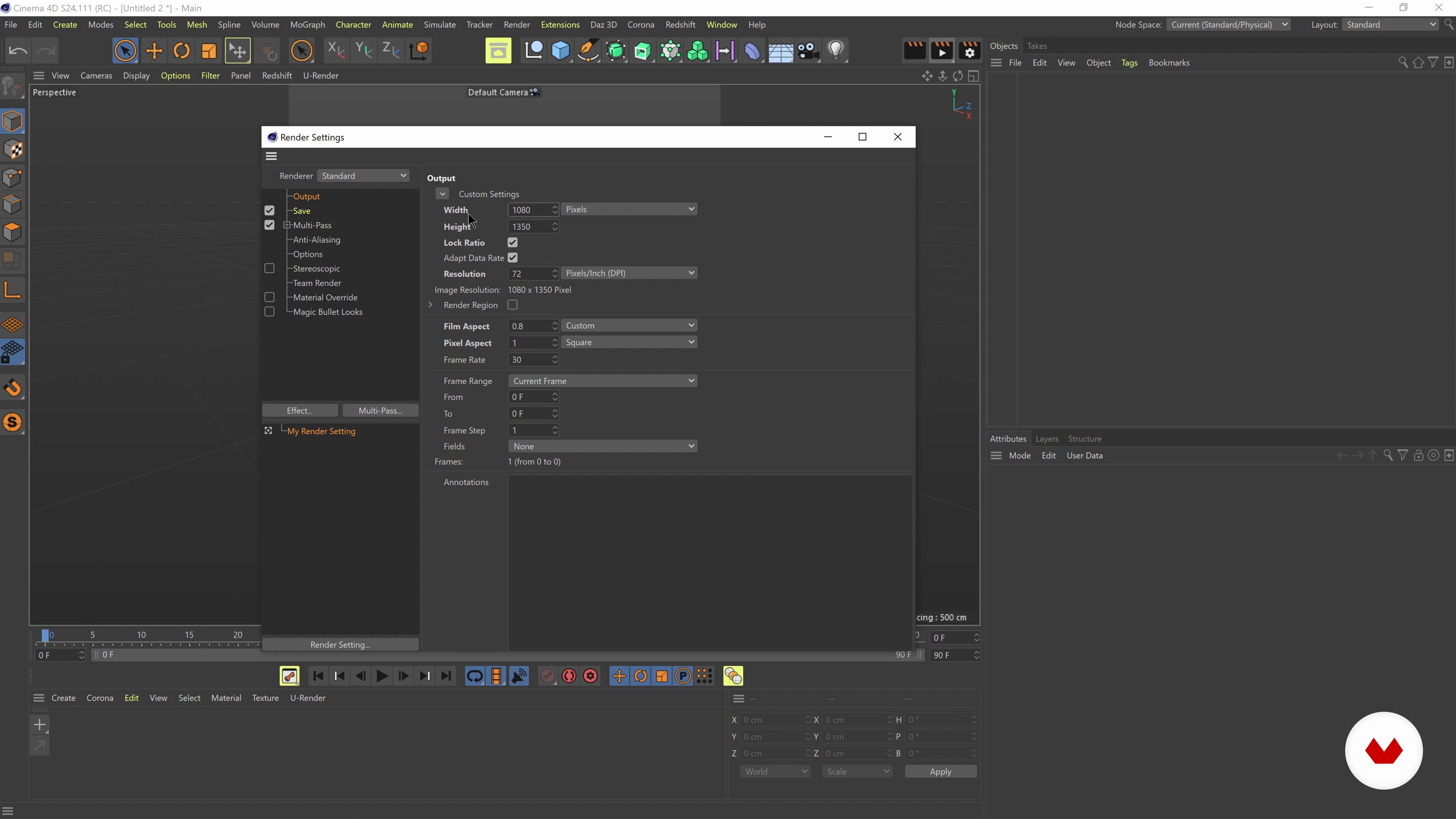
Task: Add a Camera object
Action: (808, 51)
